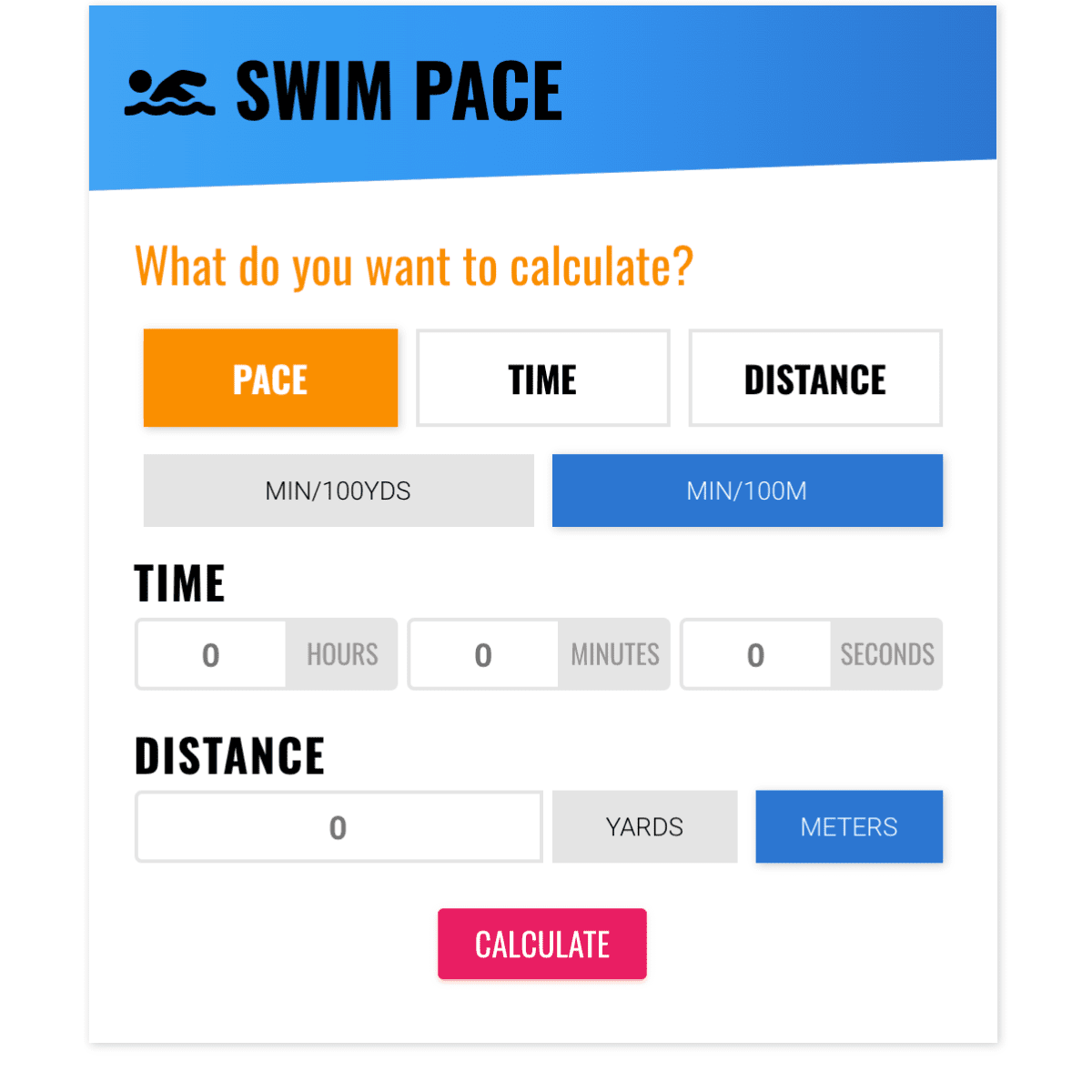Click the MINUTES input field
The width and height of the screenshot is (1092, 1092).
[x=483, y=653]
